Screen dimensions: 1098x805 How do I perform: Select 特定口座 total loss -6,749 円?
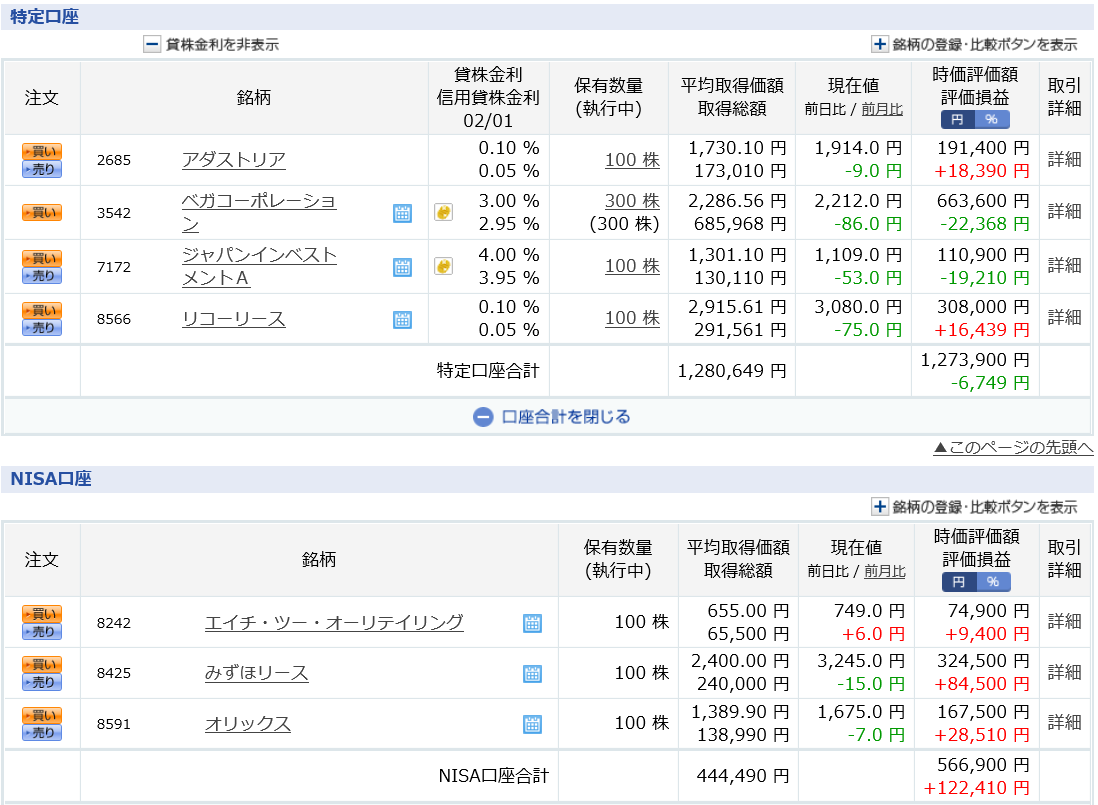[990, 383]
